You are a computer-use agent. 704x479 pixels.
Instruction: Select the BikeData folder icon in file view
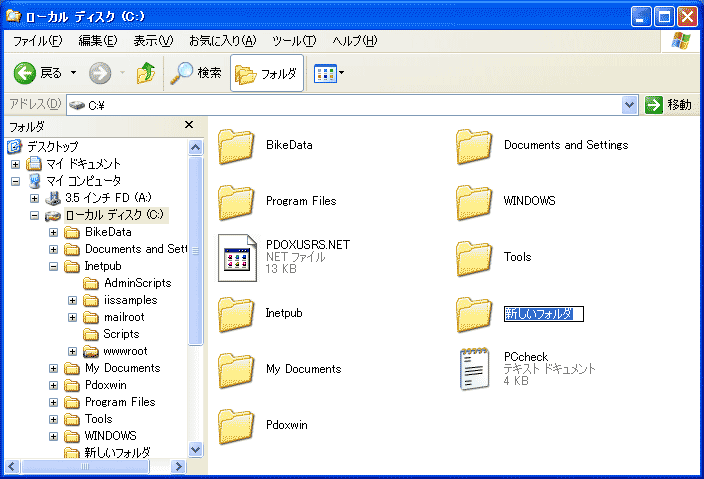(236, 146)
